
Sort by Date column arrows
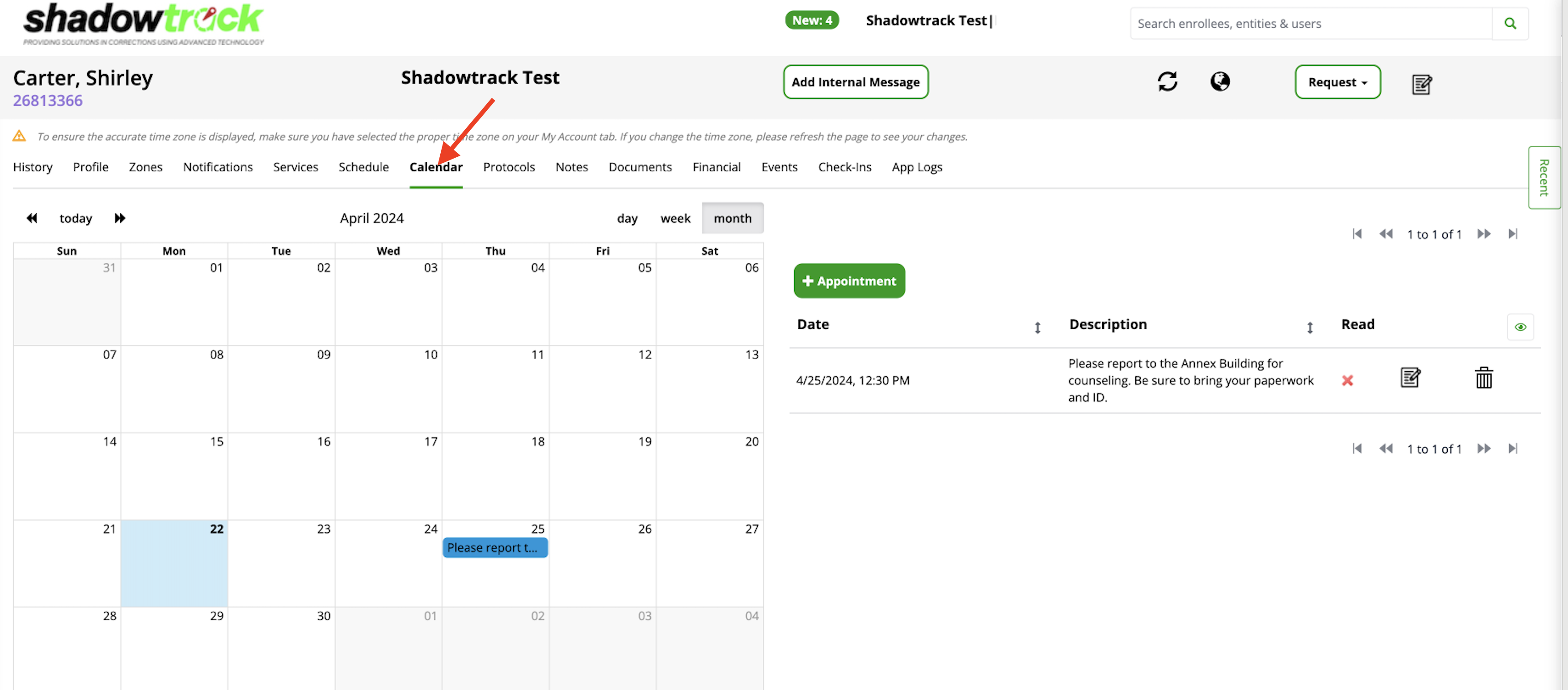[x=1037, y=328]
